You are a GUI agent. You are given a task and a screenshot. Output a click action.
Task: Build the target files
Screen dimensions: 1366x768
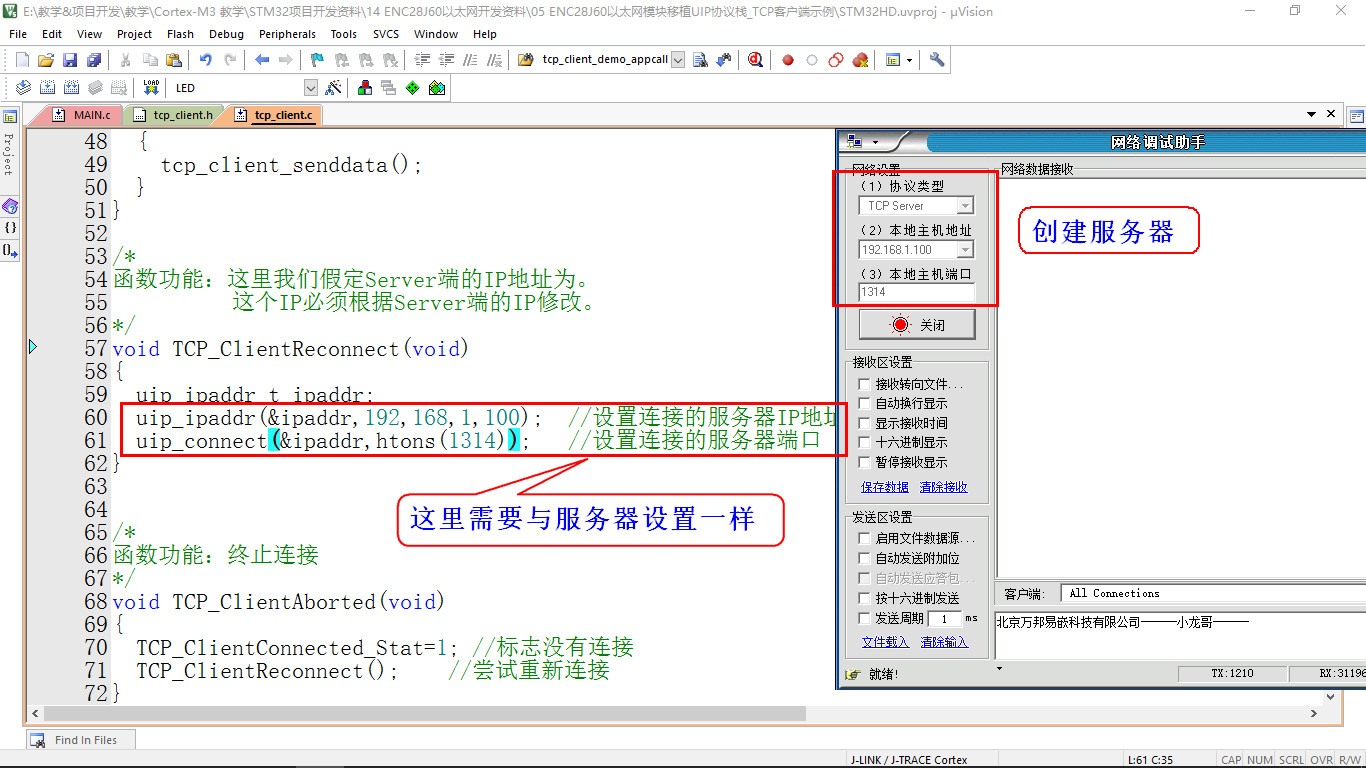[x=47, y=88]
